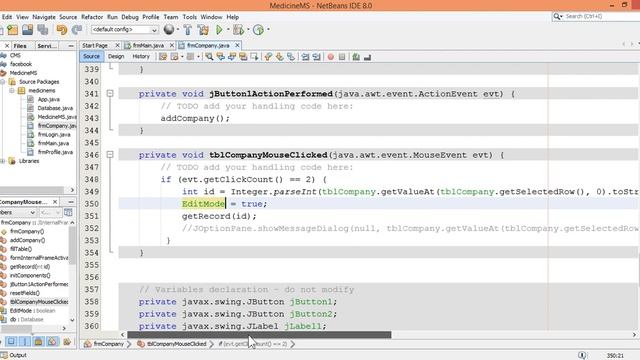Screen dimensions: 640x360
Task: Click the Debug Project icon
Action: point(238,30)
